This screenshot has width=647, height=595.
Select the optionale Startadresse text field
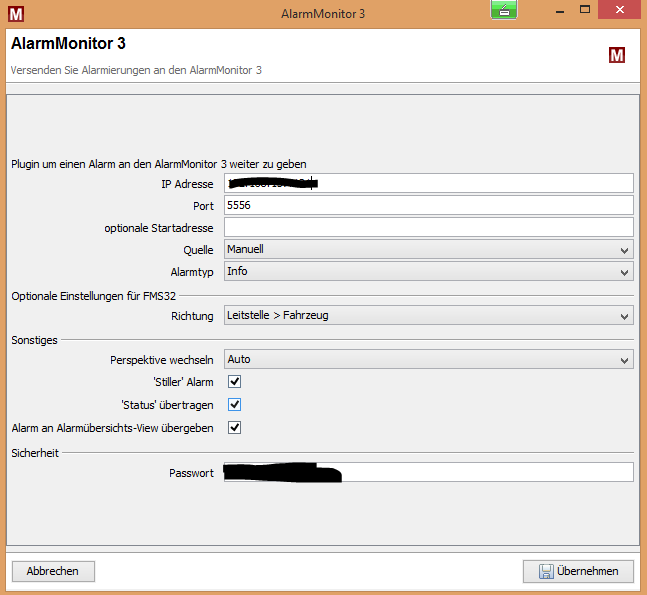click(x=428, y=227)
